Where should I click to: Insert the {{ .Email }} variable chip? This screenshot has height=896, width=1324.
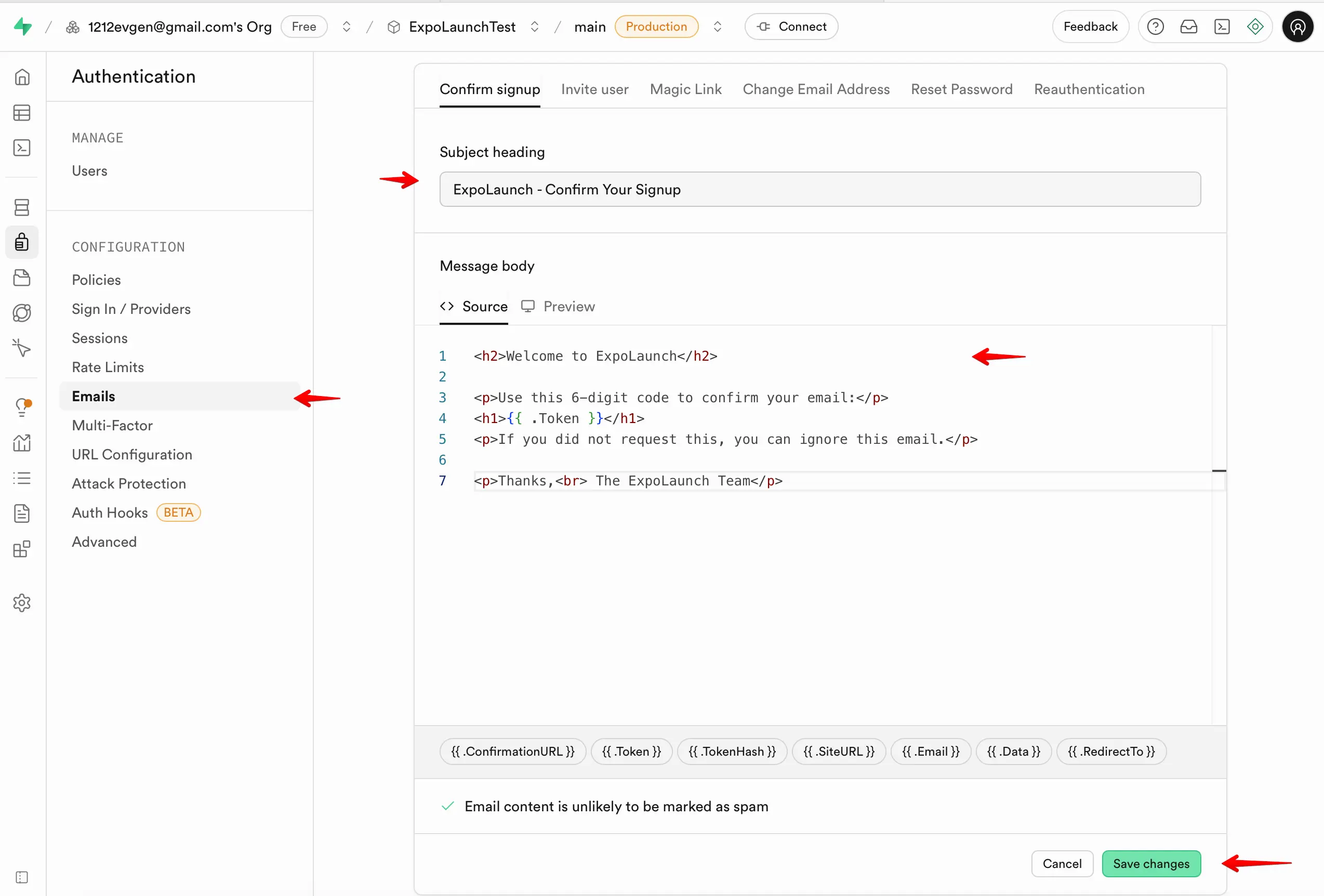tap(930, 752)
